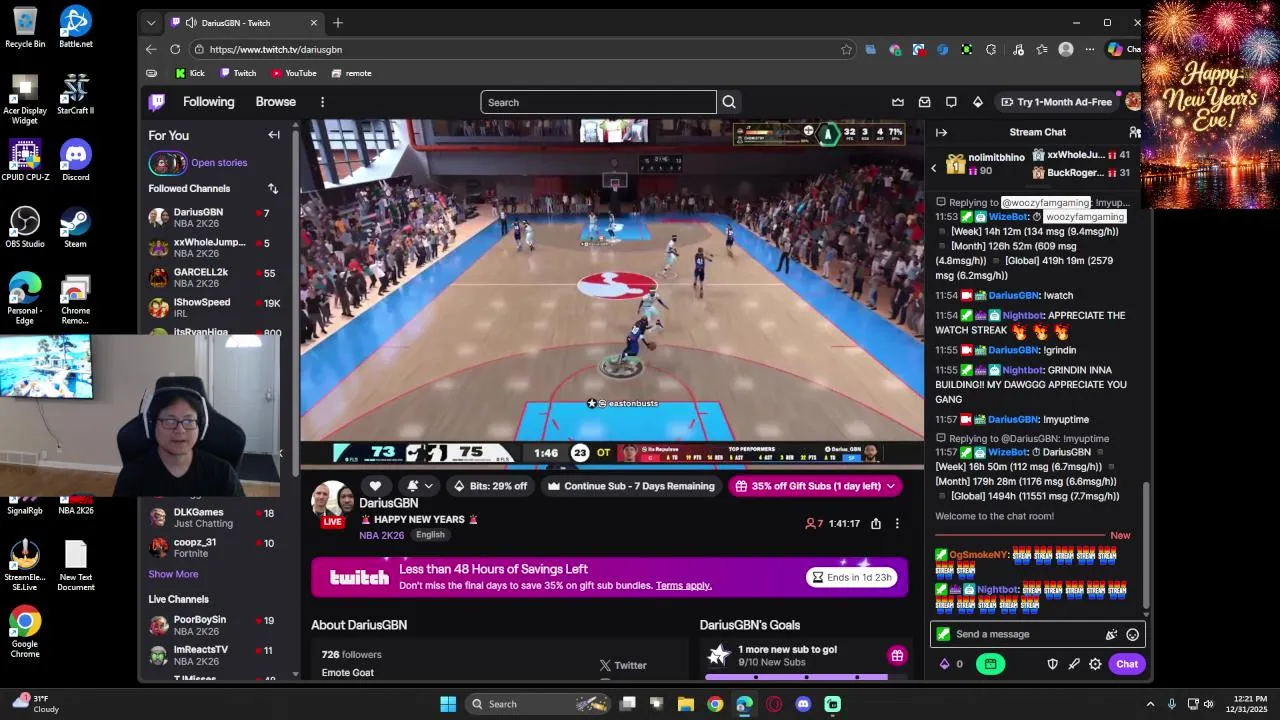The image size is (1280, 720).
Task: Open the Kick bookmark
Action: coord(190,73)
